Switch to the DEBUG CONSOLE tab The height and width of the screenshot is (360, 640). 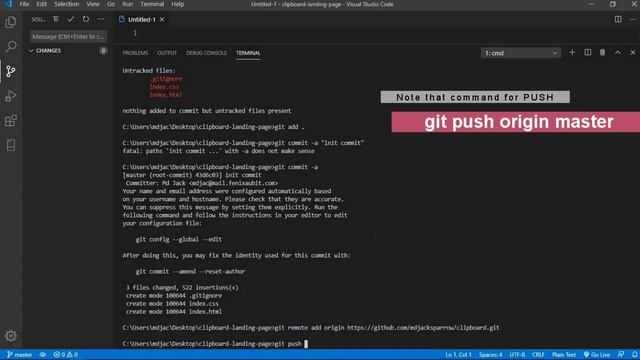point(206,53)
